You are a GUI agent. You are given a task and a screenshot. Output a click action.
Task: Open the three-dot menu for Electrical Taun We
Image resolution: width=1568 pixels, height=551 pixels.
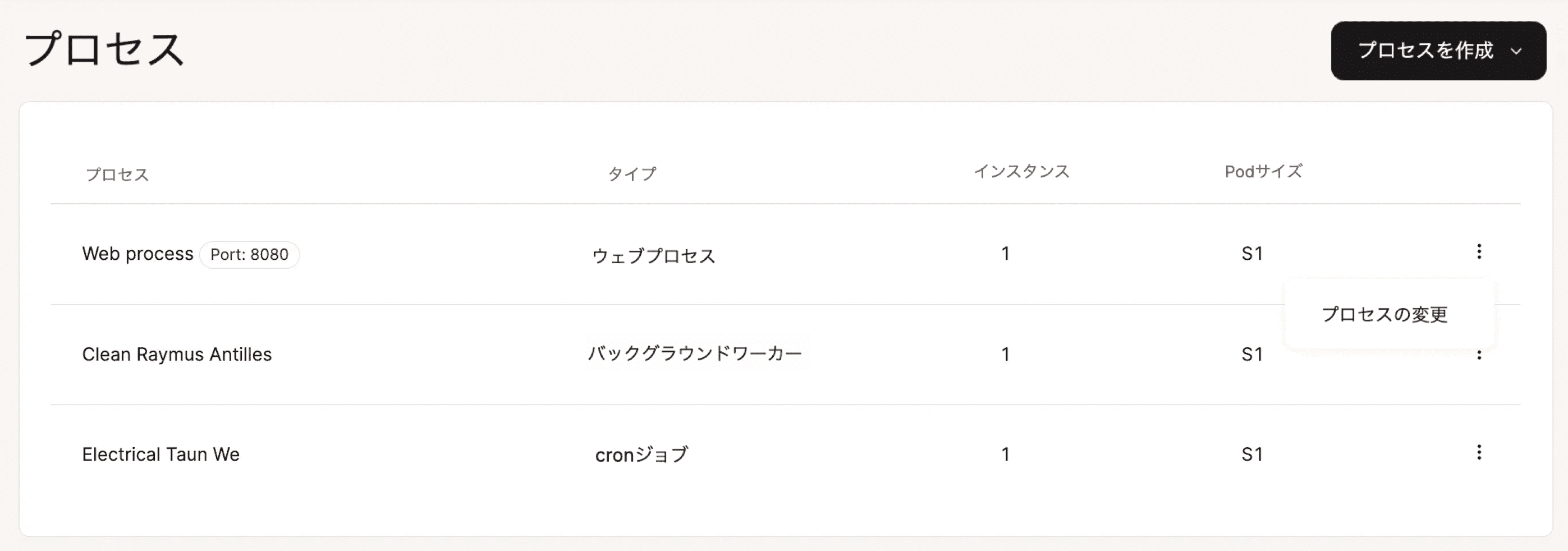click(1479, 452)
